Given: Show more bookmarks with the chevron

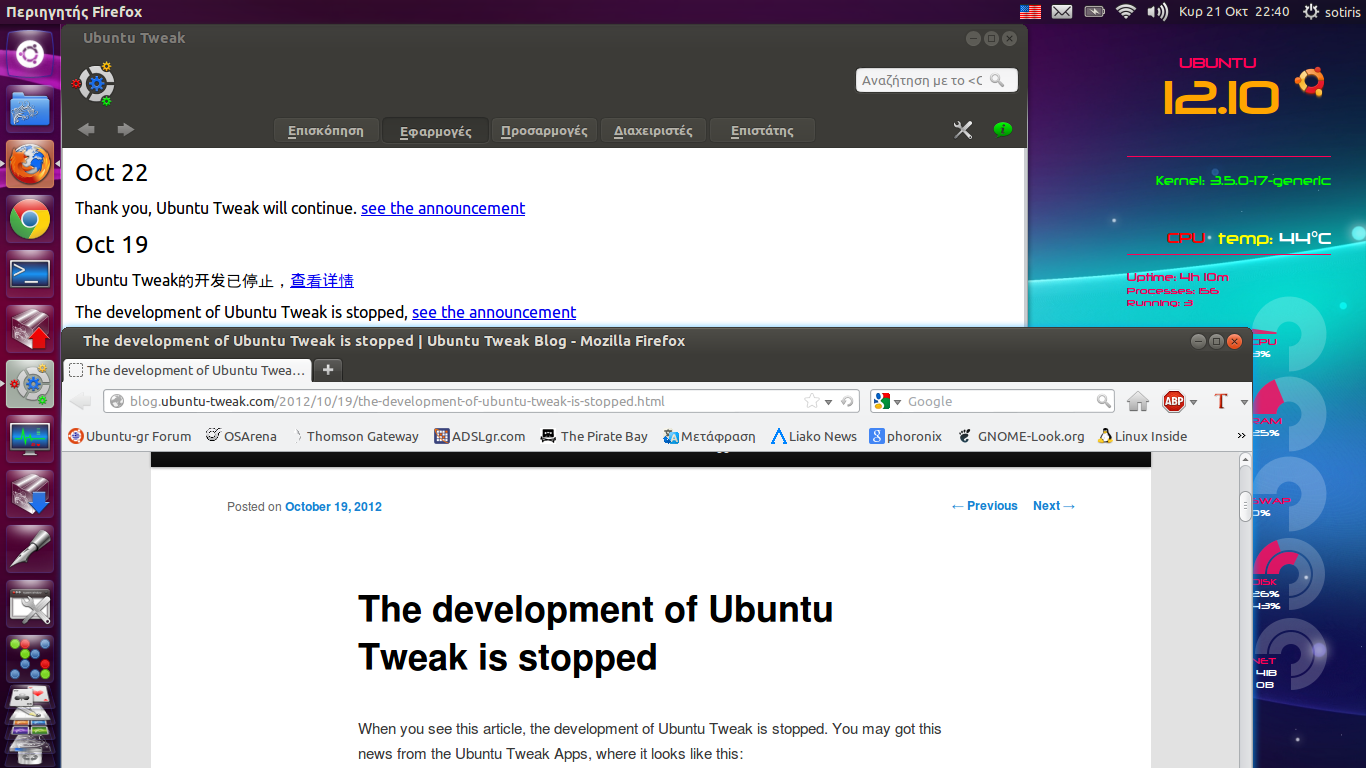Looking at the screenshot, I should 1241,436.
